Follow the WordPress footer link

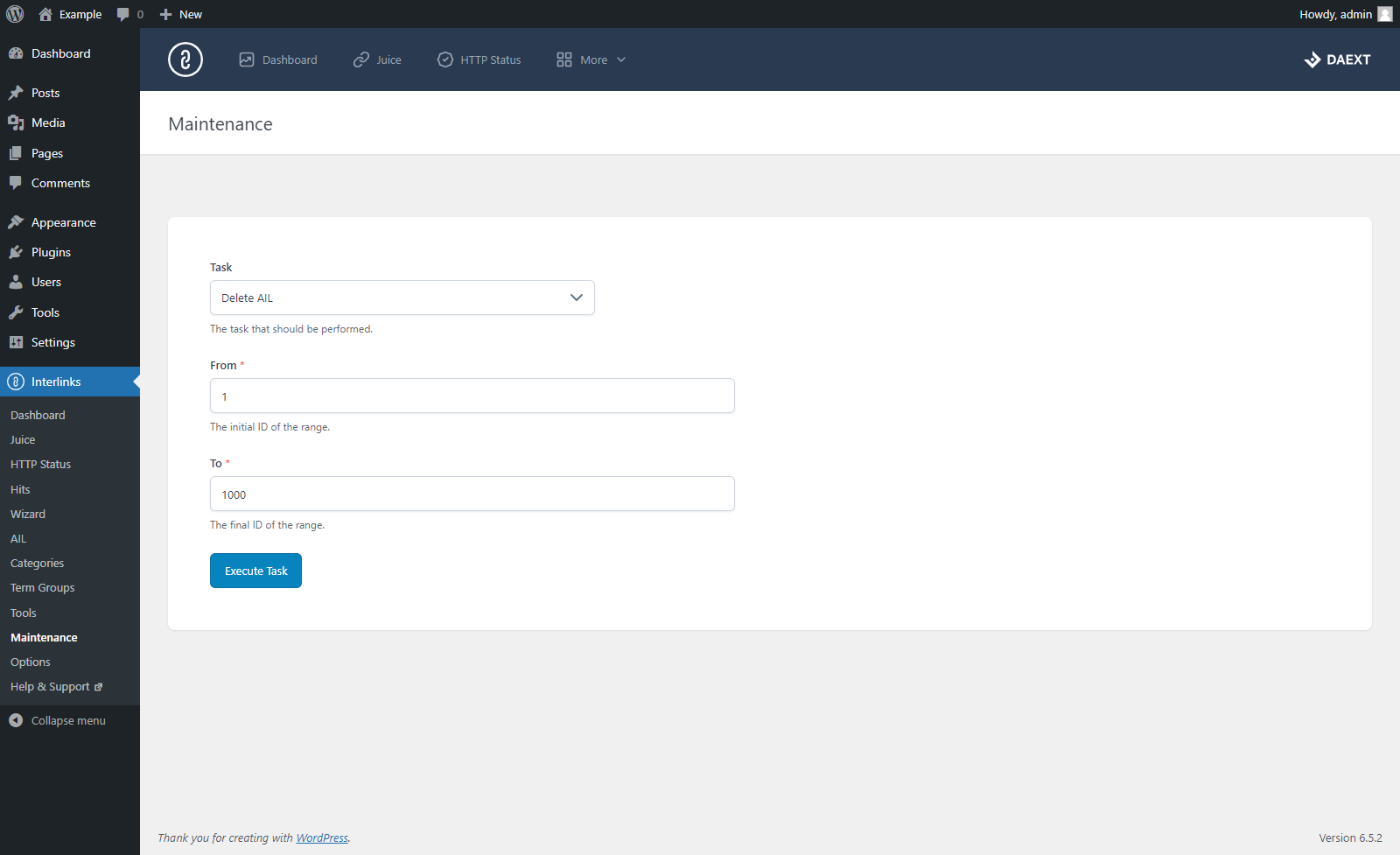pos(322,837)
